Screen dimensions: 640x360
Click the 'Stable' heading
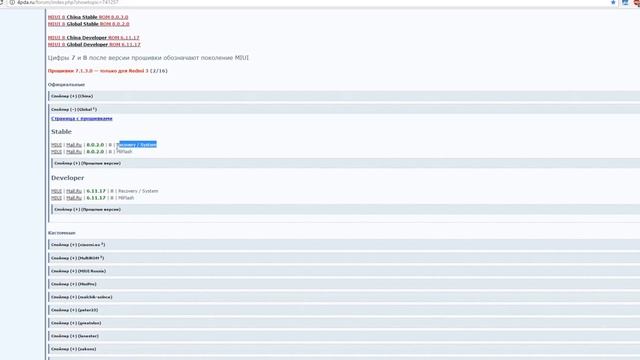[x=61, y=132]
